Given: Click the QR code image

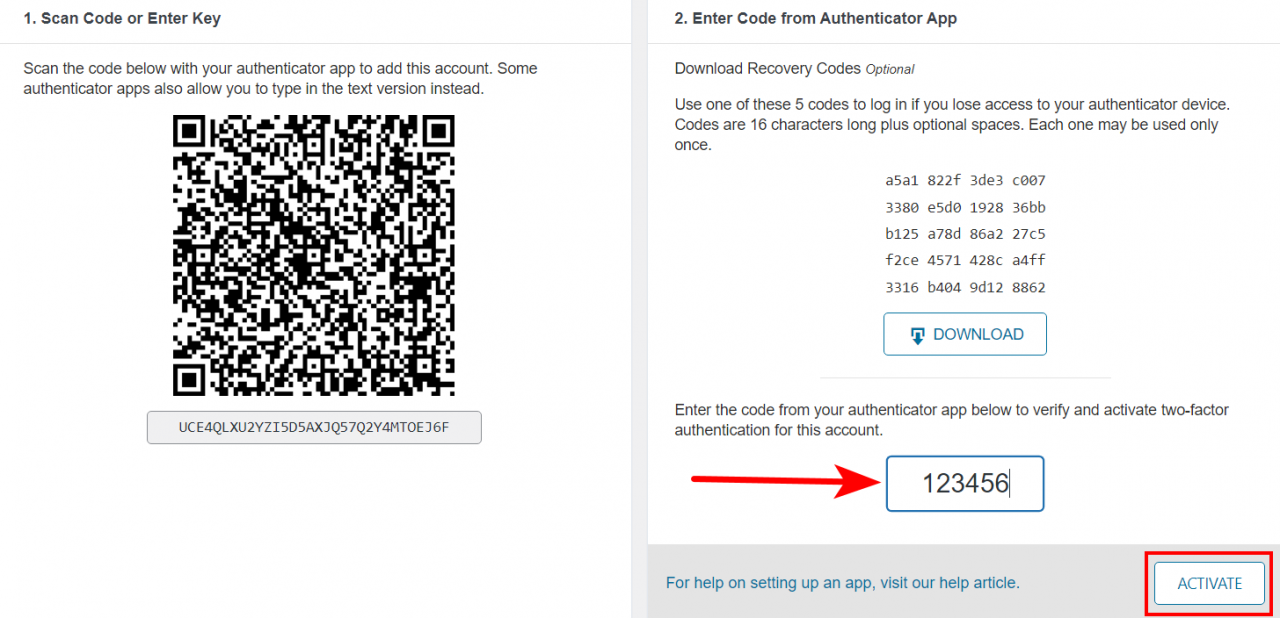Looking at the screenshot, I should click(314, 255).
